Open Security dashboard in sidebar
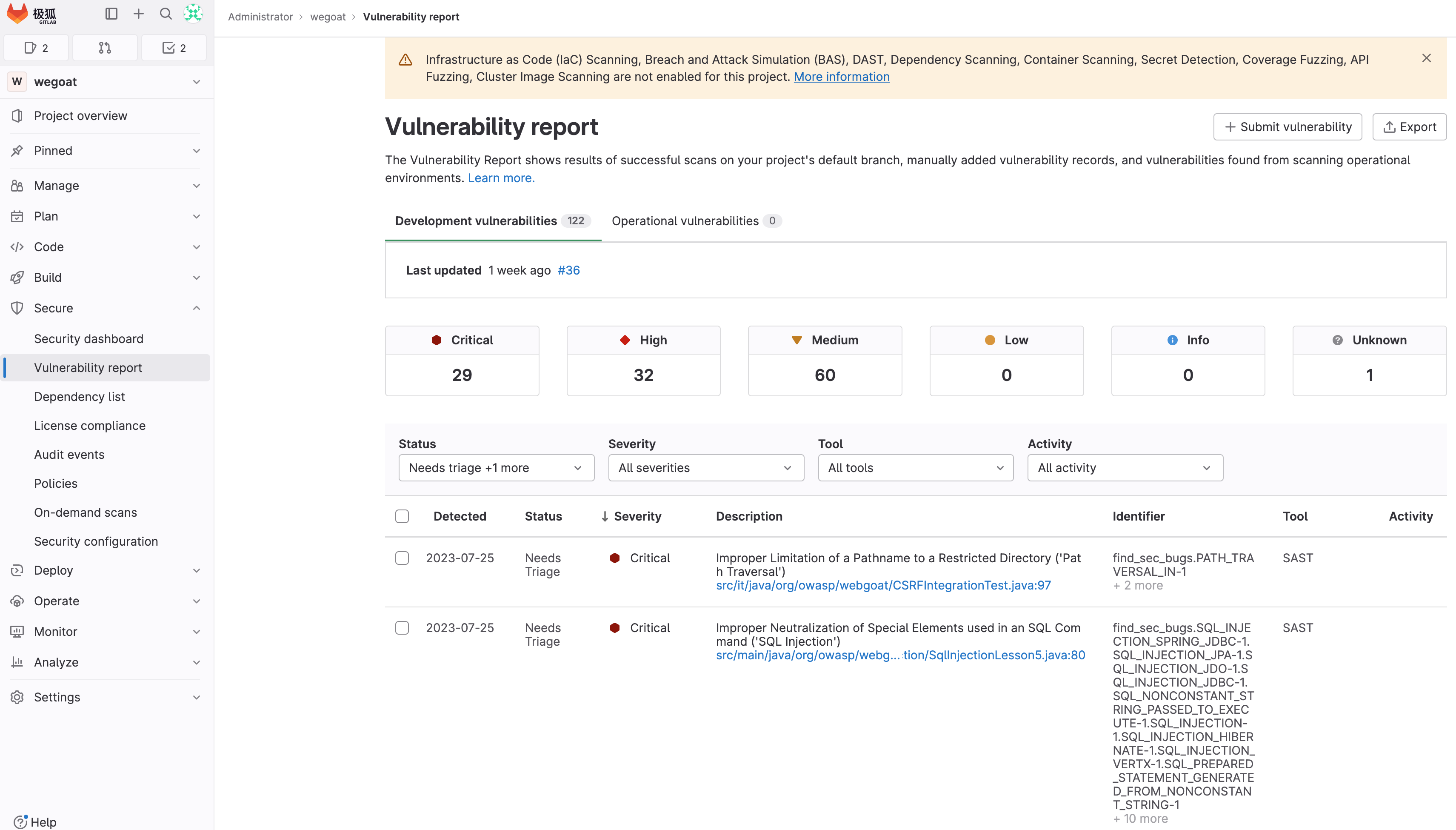Viewport: 1456px width, 830px height. pos(89,339)
